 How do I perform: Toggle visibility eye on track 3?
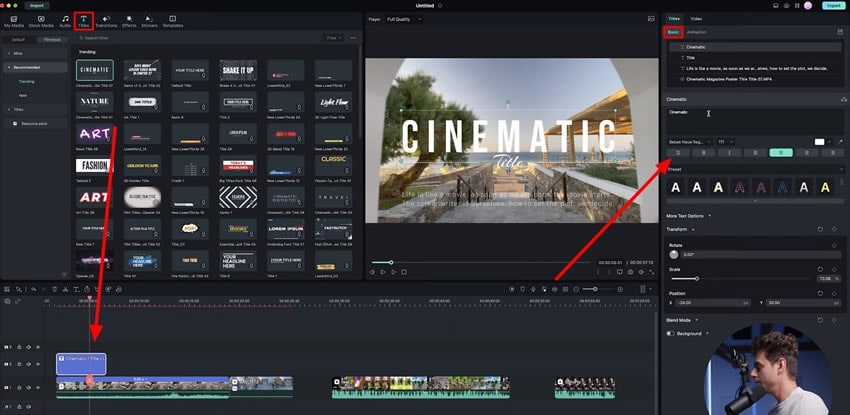[38, 347]
